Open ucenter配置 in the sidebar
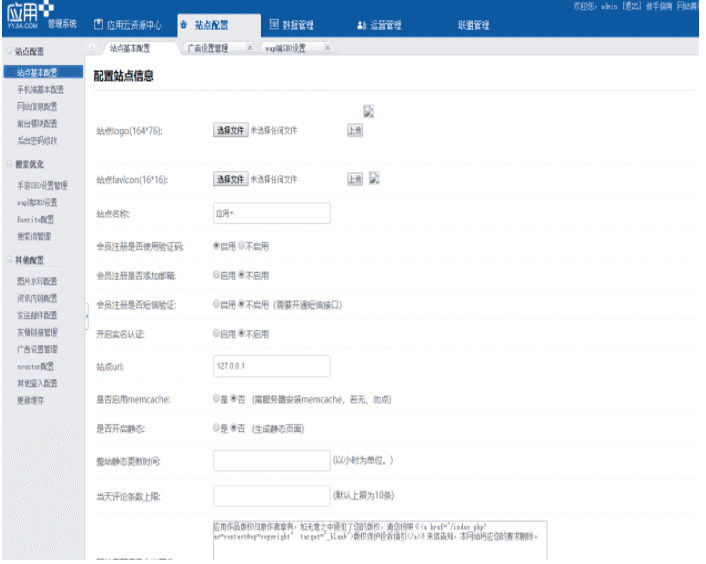The image size is (706, 564). (x=35, y=366)
